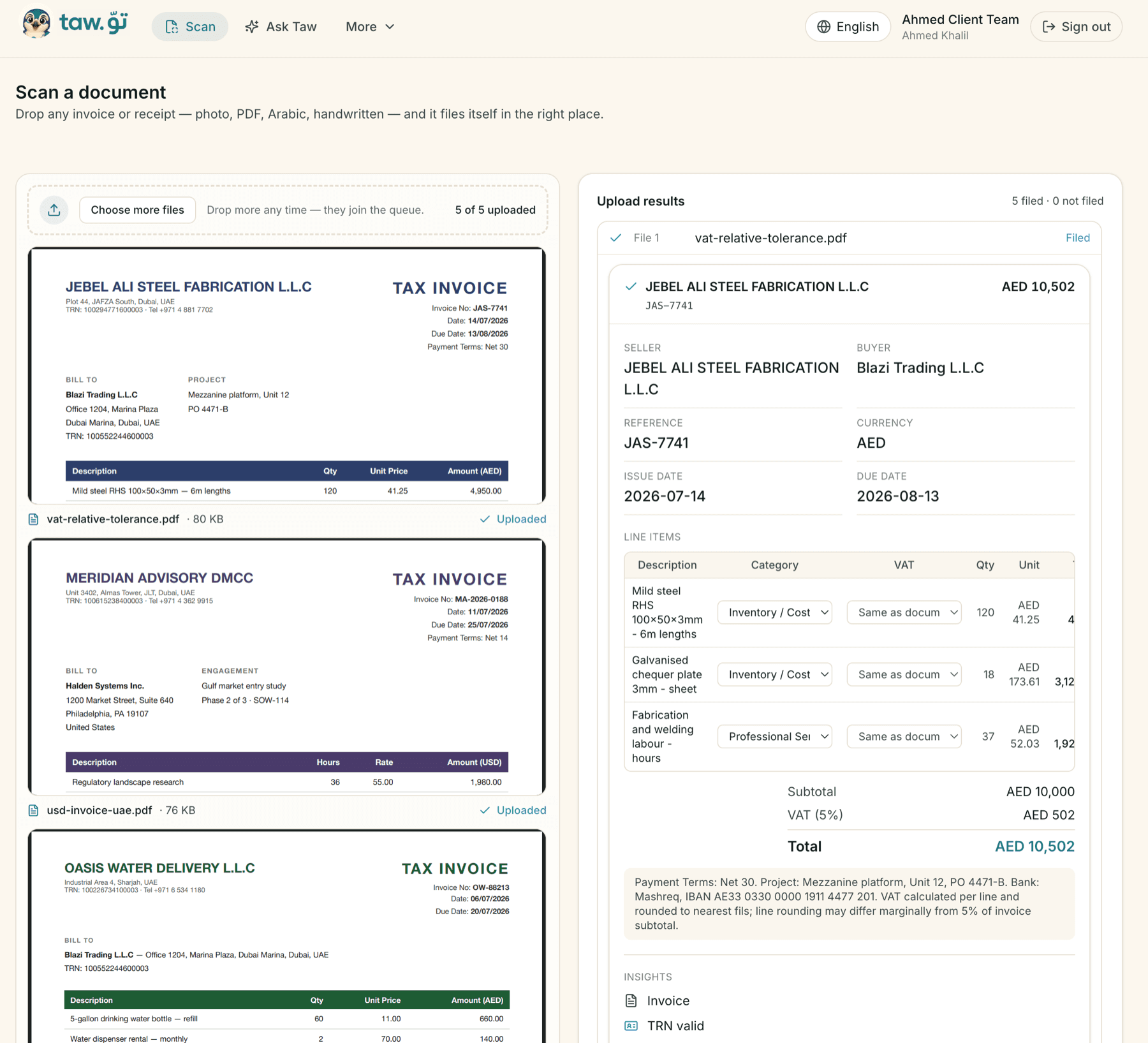1148x1043 pixels.
Task: Expand the More menu
Action: (370, 27)
